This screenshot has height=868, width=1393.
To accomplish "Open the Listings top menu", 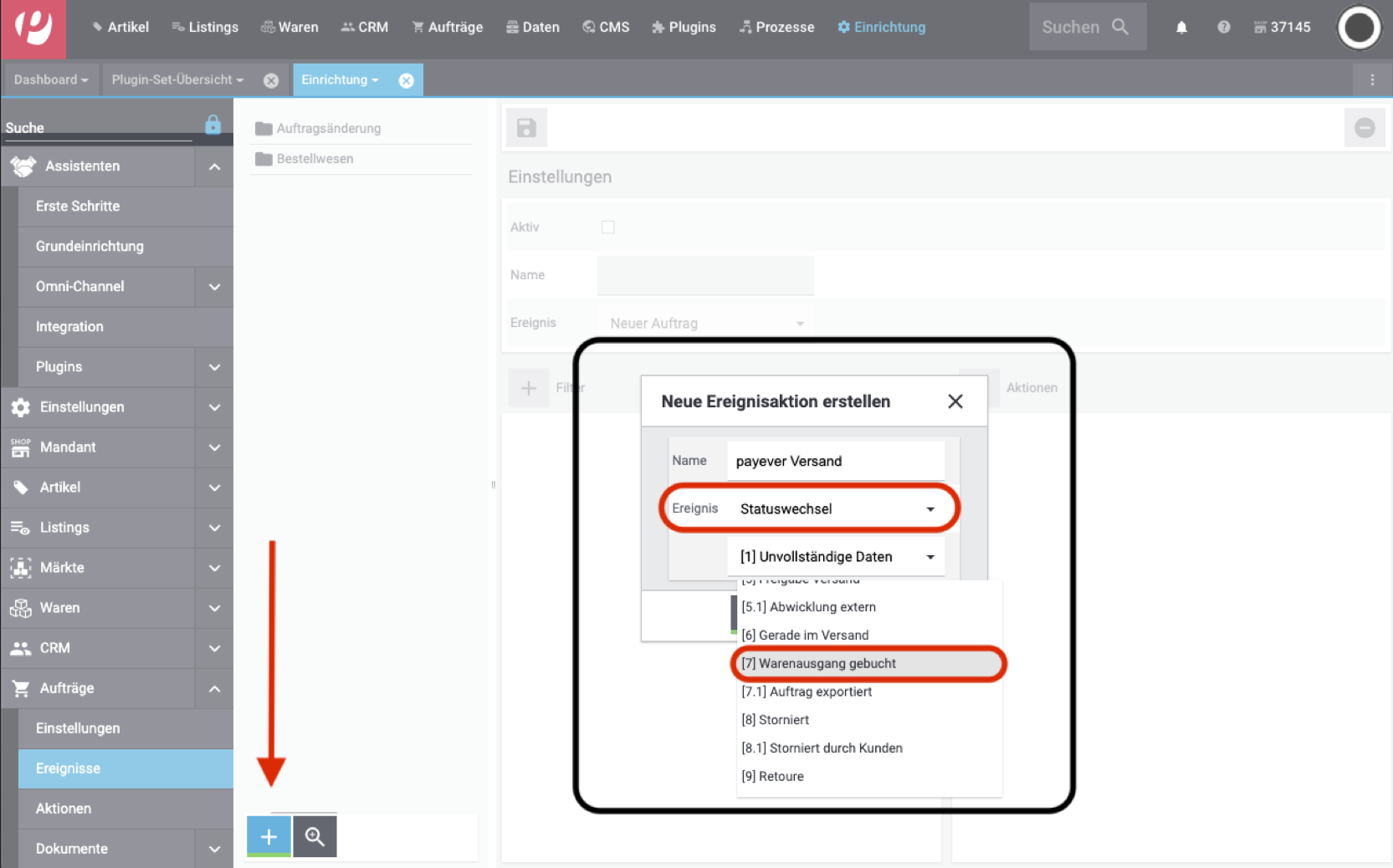I will tap(205, 27).
